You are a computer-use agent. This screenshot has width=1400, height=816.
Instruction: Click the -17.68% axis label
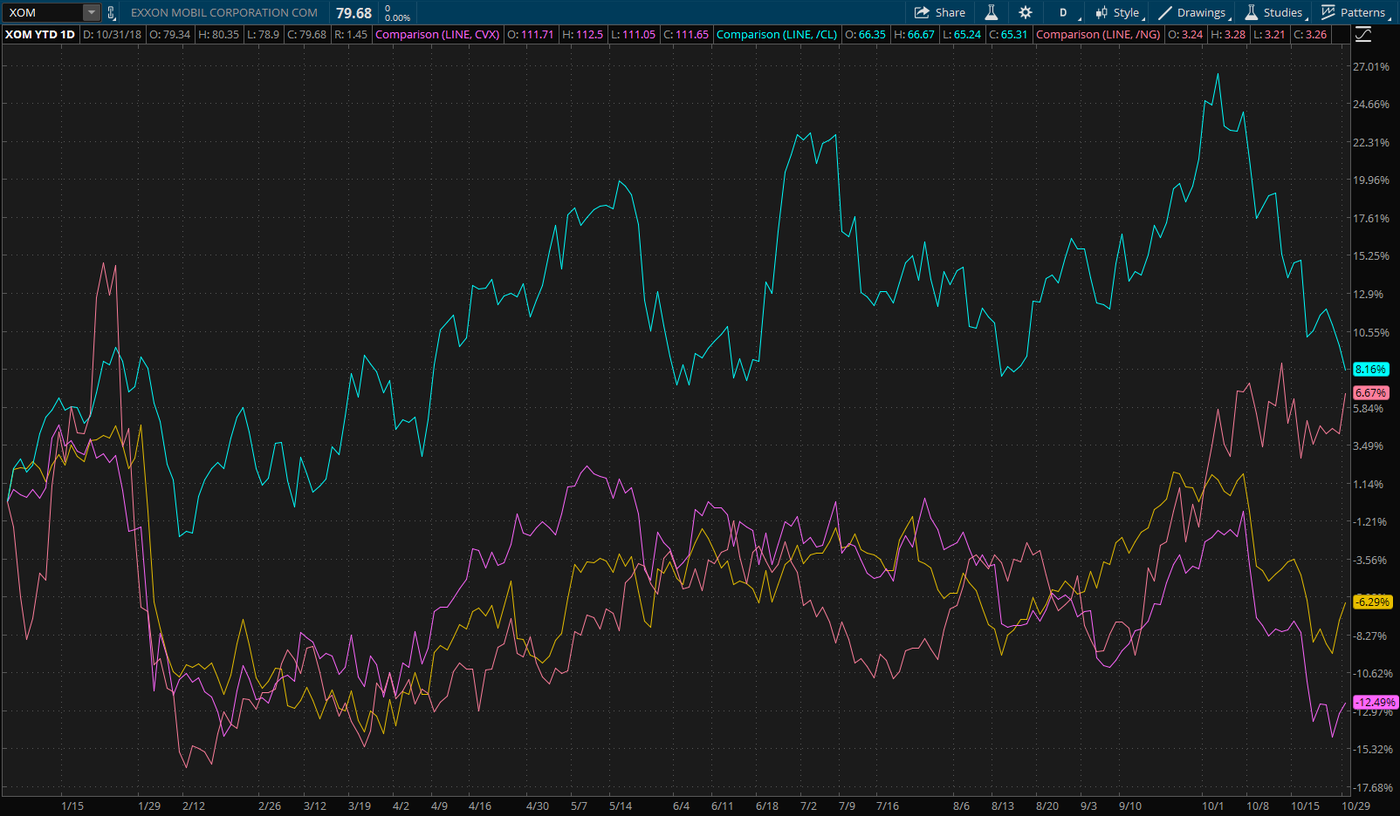(x=1371, y=787)
